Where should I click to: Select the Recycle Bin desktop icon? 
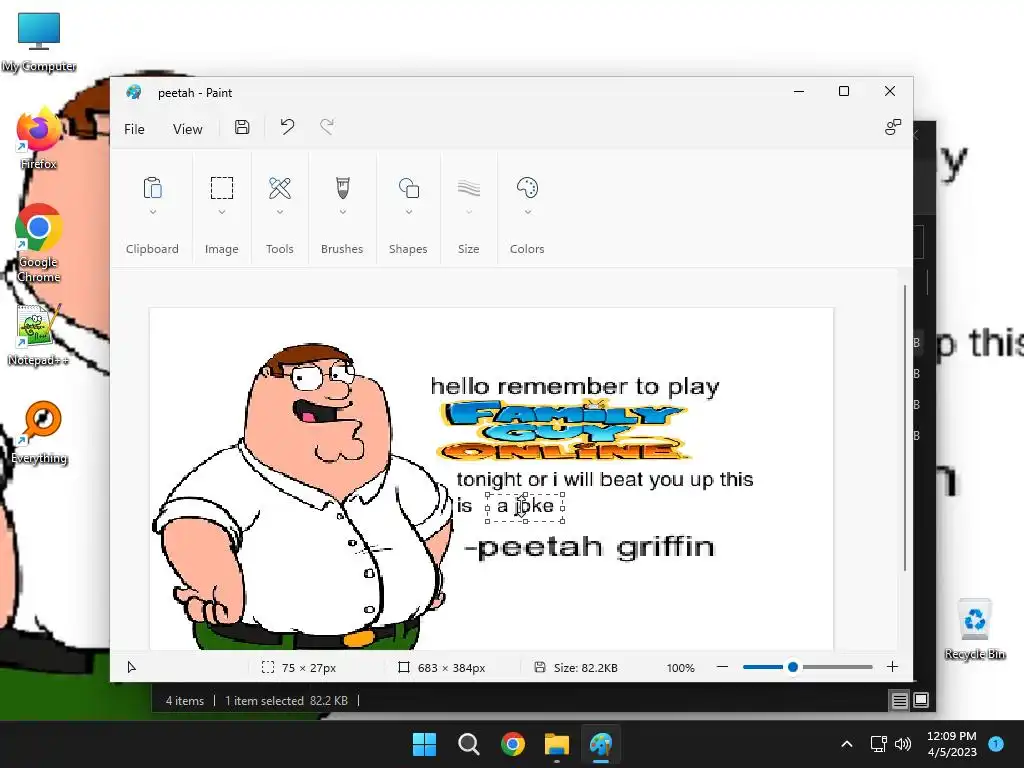coord(975,630)
